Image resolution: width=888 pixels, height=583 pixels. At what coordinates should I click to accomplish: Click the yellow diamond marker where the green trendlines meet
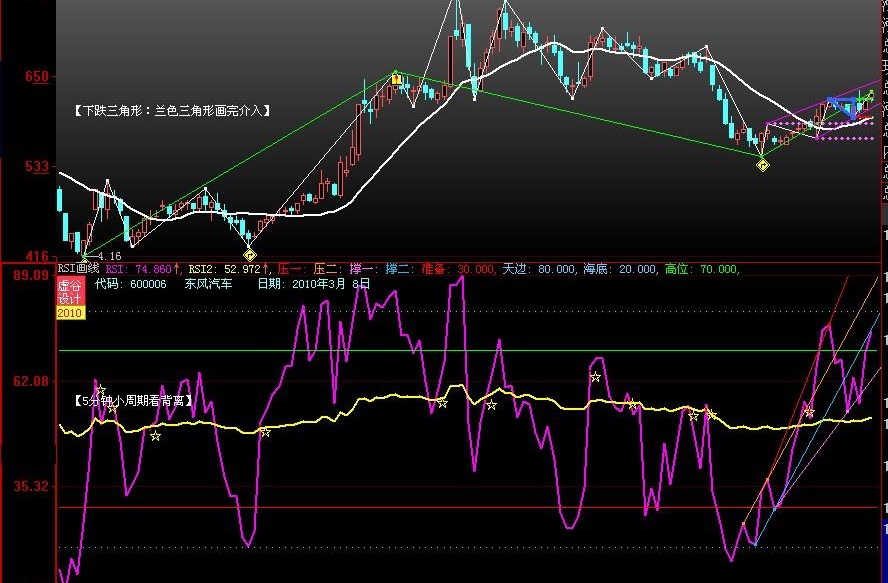[763, 165]
